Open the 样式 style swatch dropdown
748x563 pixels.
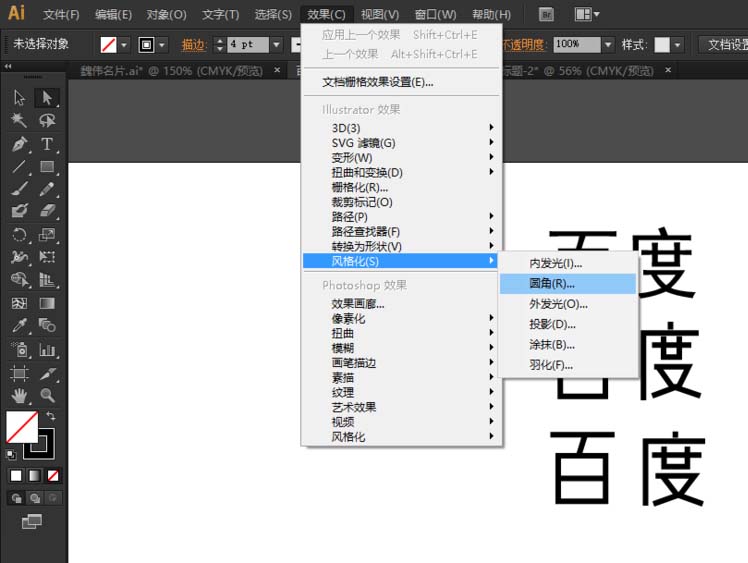(x=677, y=45)
